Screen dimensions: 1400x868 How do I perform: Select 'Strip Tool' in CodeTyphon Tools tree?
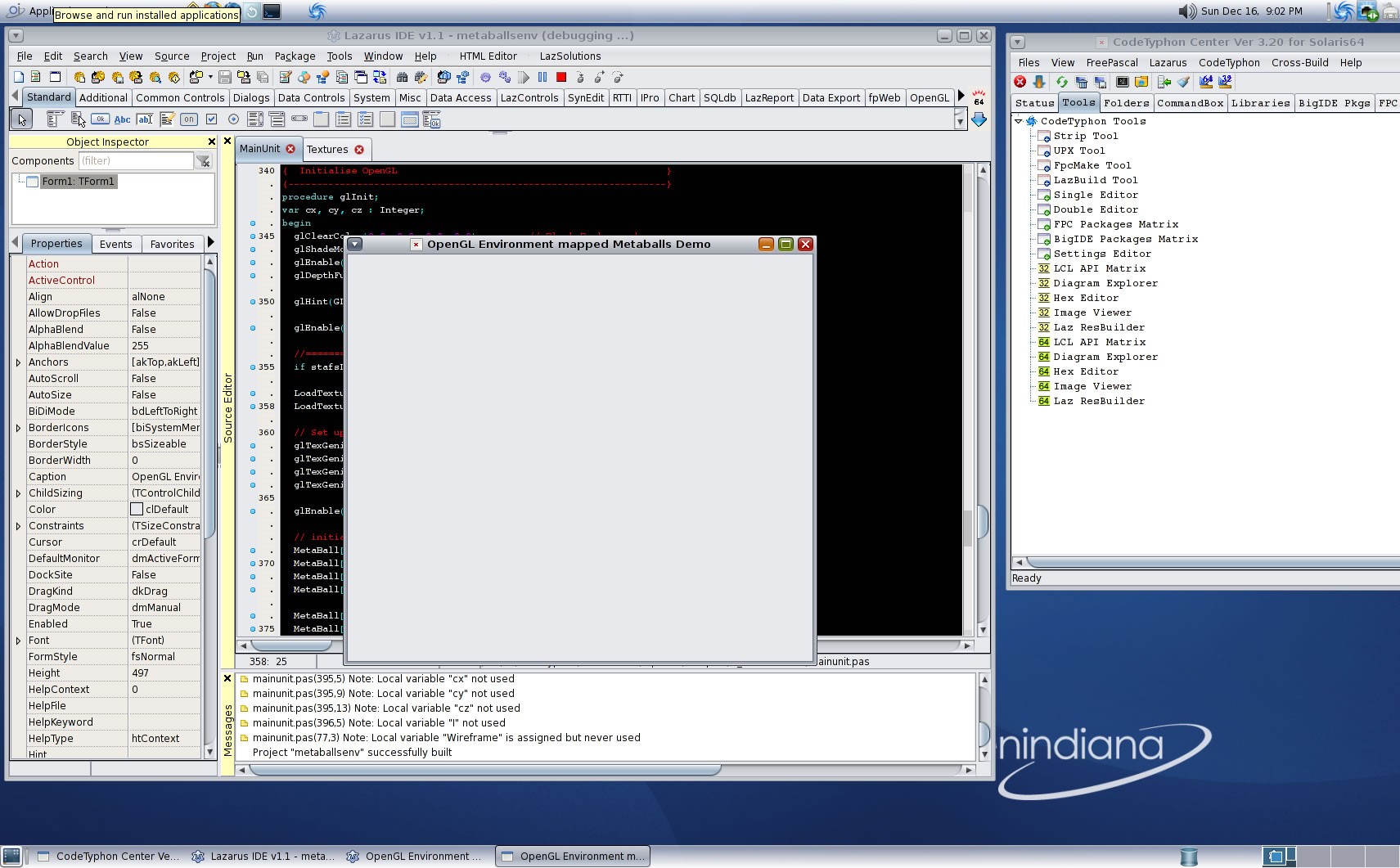[1085, 136]
